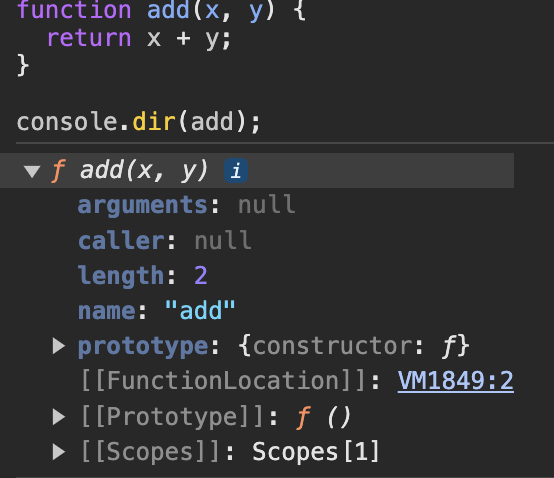Click the console.dir(add); code line
This screenshot has height=478, width=554.
(138, 122)
